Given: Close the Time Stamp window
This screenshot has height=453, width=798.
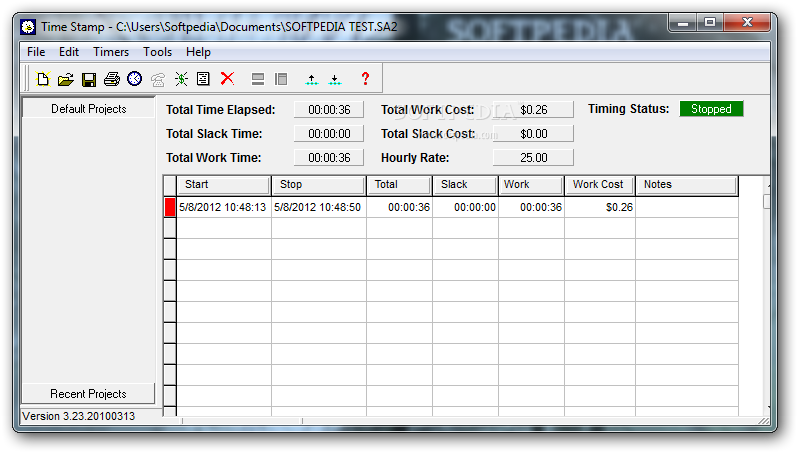Looking at the screenshot, I should click(747, 22).
